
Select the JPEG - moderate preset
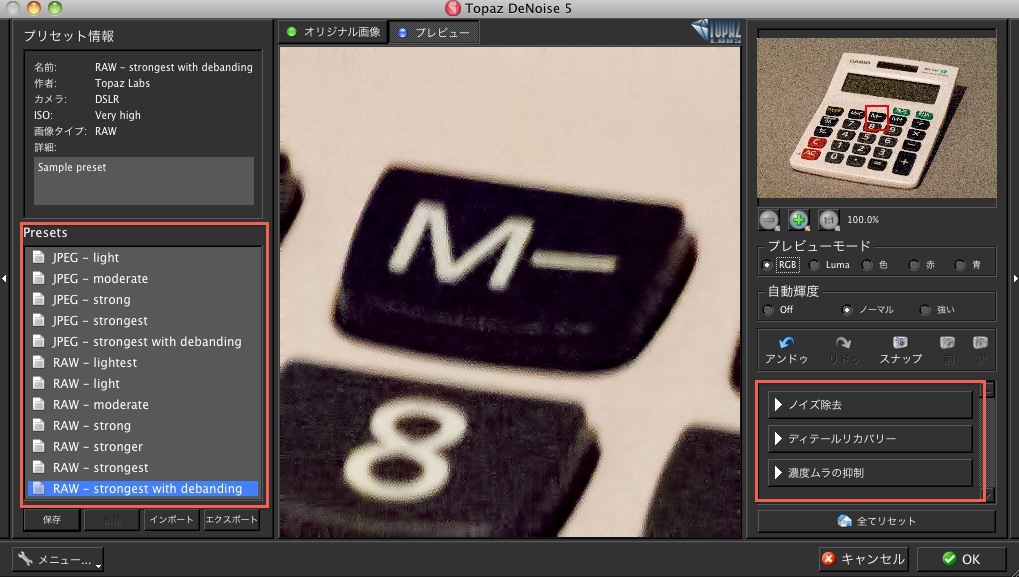(100, 279)
